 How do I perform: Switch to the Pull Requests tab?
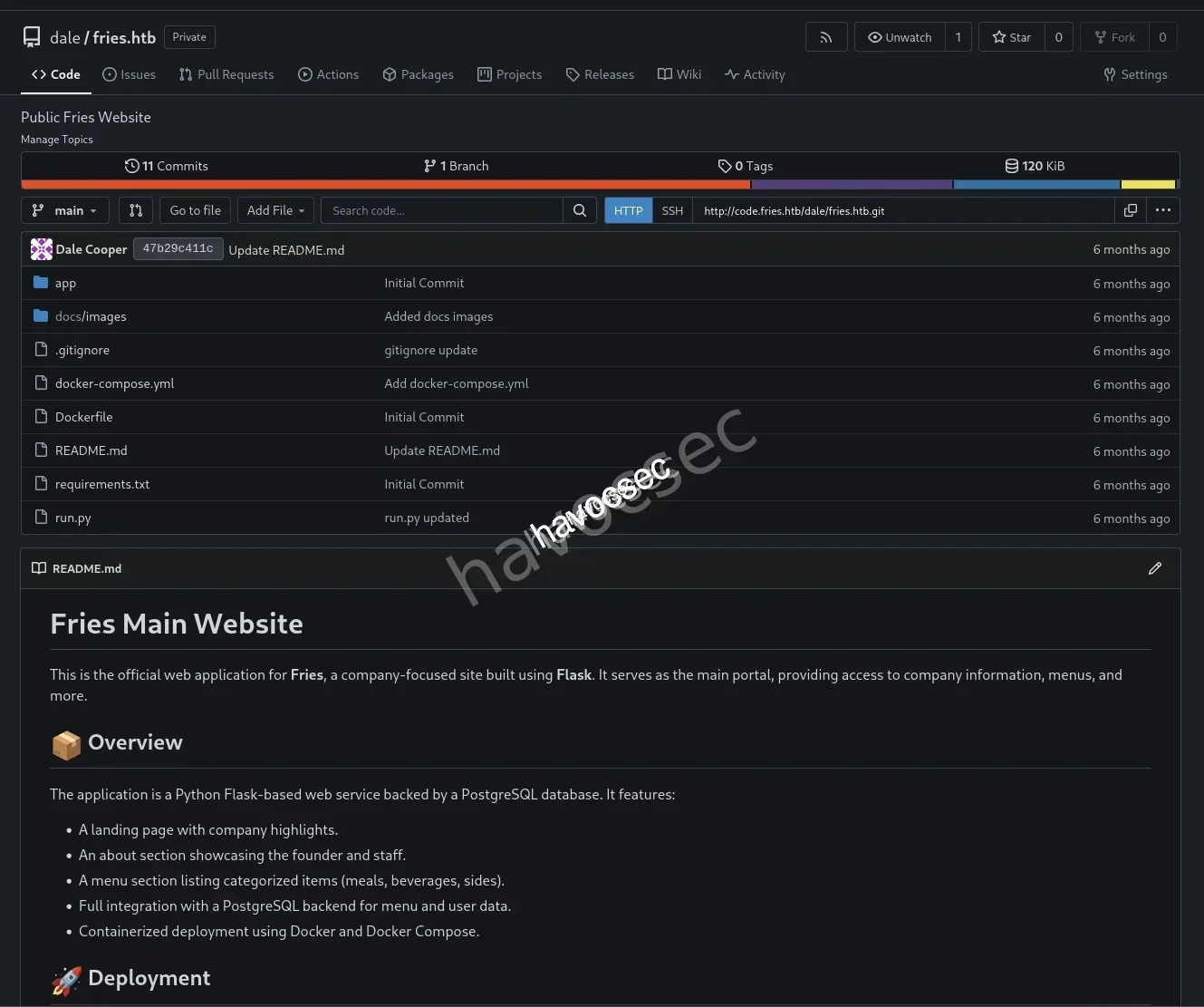[x=226, y=74]
